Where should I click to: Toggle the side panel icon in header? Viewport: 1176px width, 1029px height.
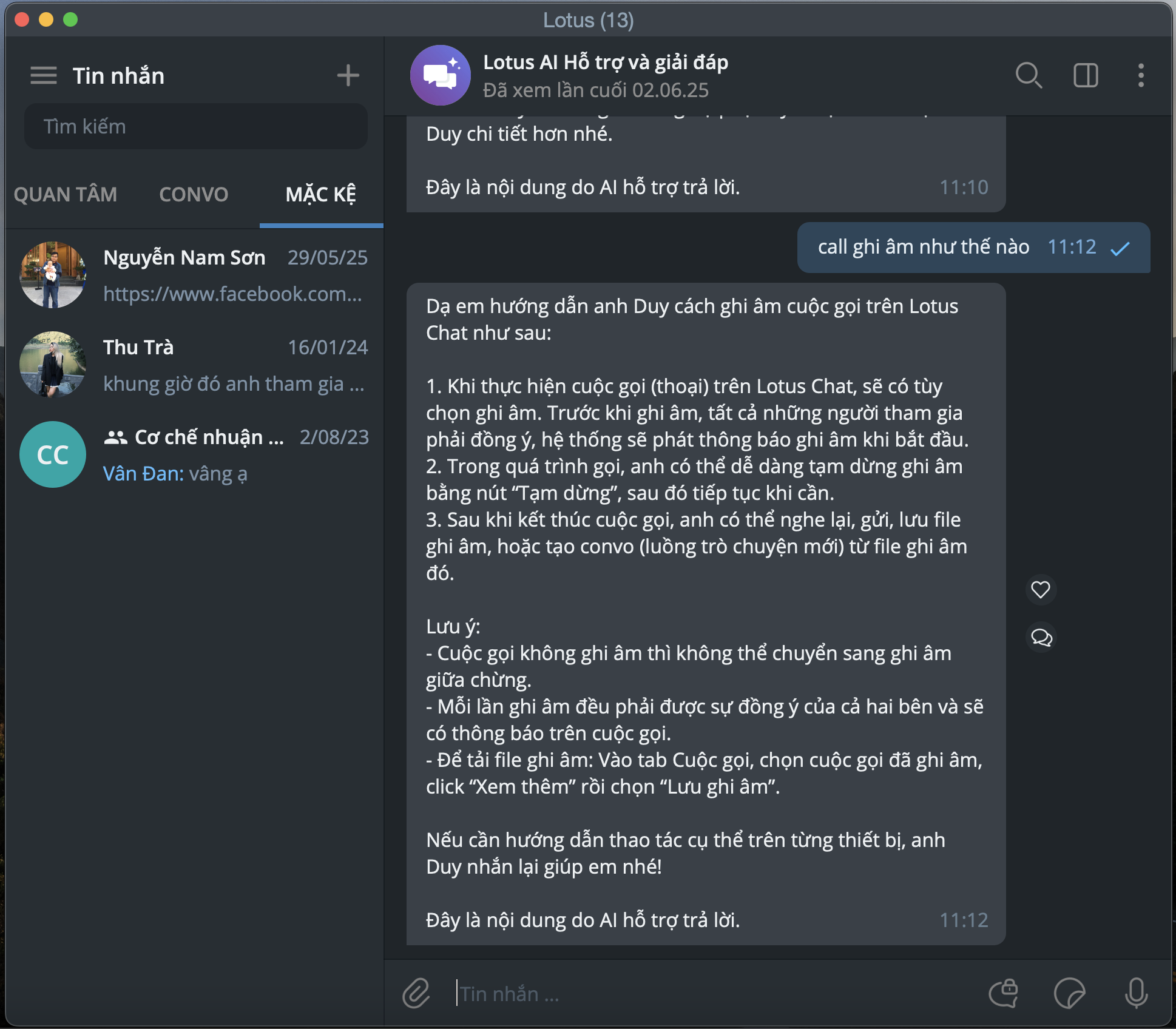1086,76
